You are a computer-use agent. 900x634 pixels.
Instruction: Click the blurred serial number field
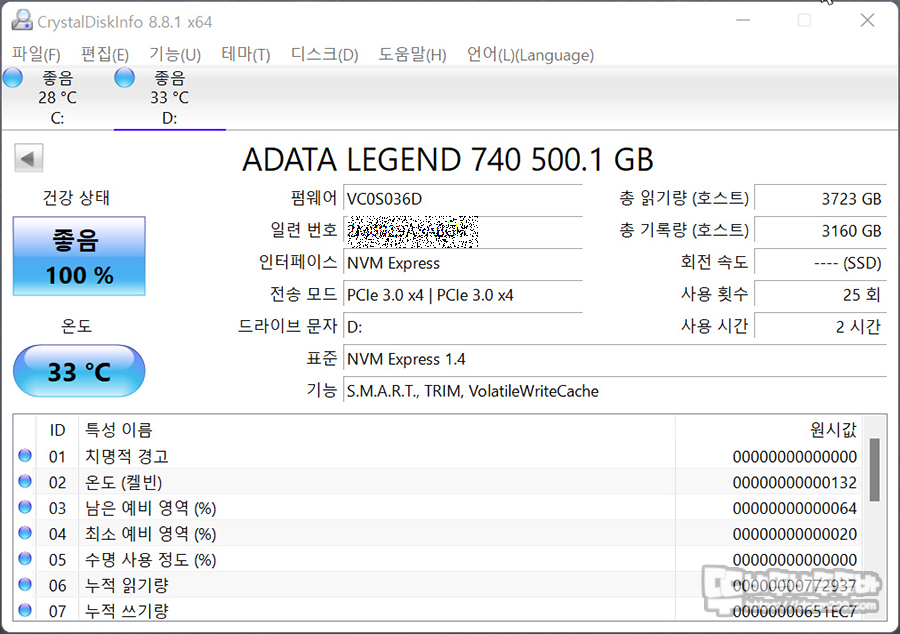click(x=463, y=231)
